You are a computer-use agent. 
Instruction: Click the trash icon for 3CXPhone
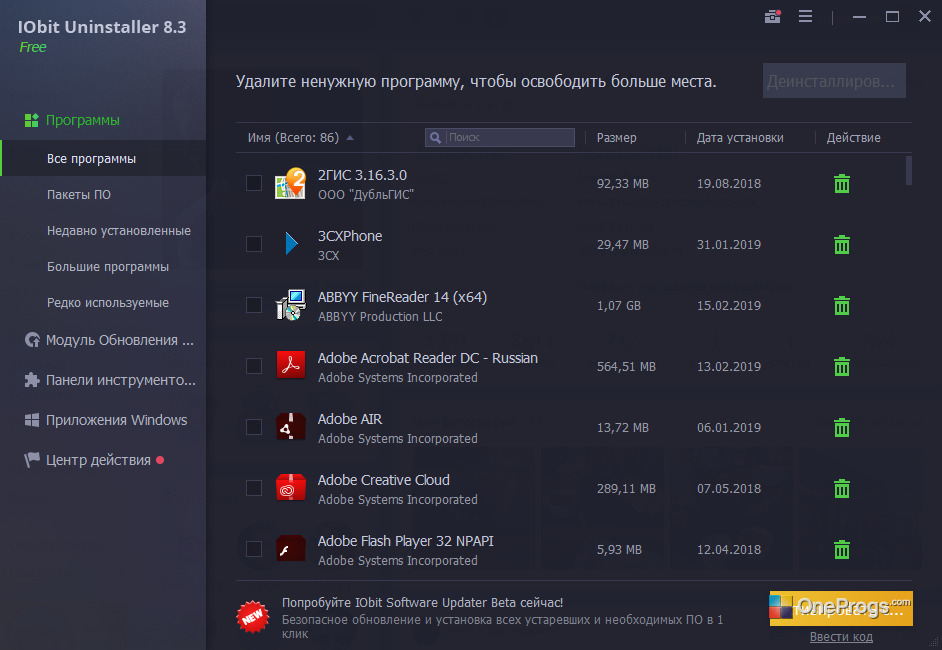tap(842, 245)
